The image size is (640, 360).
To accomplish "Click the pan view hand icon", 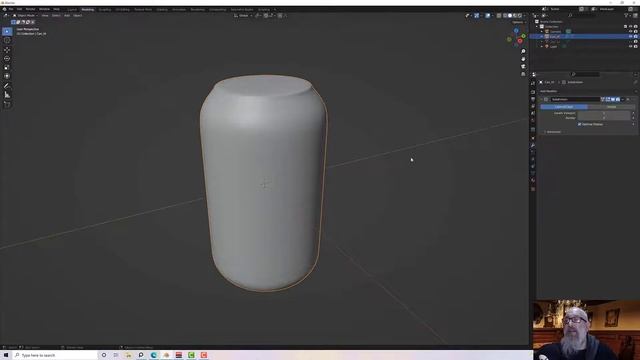I will (x=523, y=59).
